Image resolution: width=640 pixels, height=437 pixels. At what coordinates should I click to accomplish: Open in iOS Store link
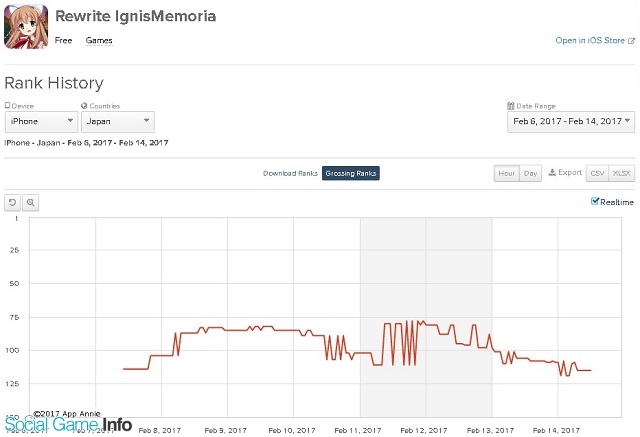point(590,40)
